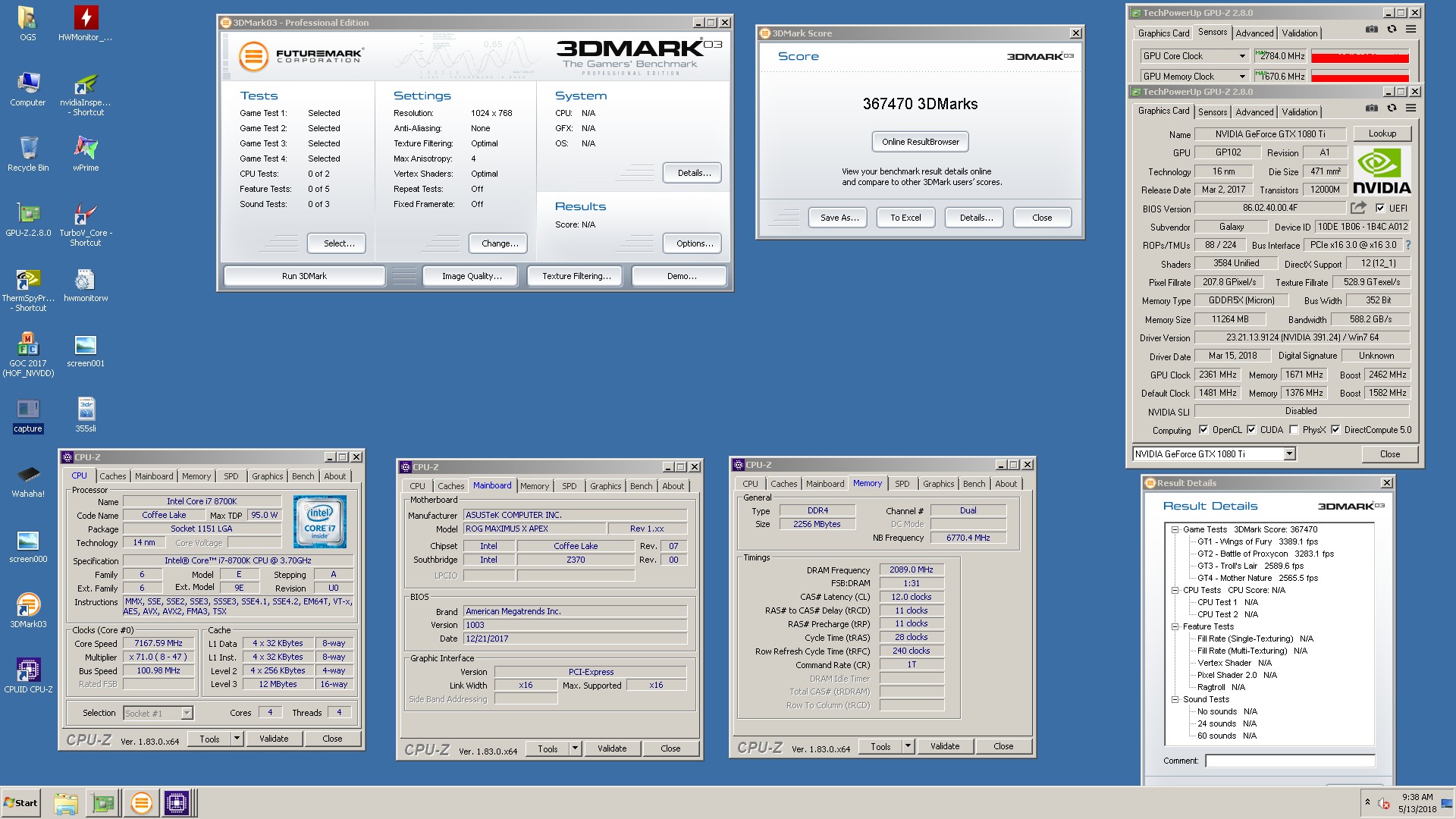Viewport: 1456px width, 819px height.
Task: Click the screenshot camera icon in the lower GPU-Z window
Action: tap(1372, 108)
